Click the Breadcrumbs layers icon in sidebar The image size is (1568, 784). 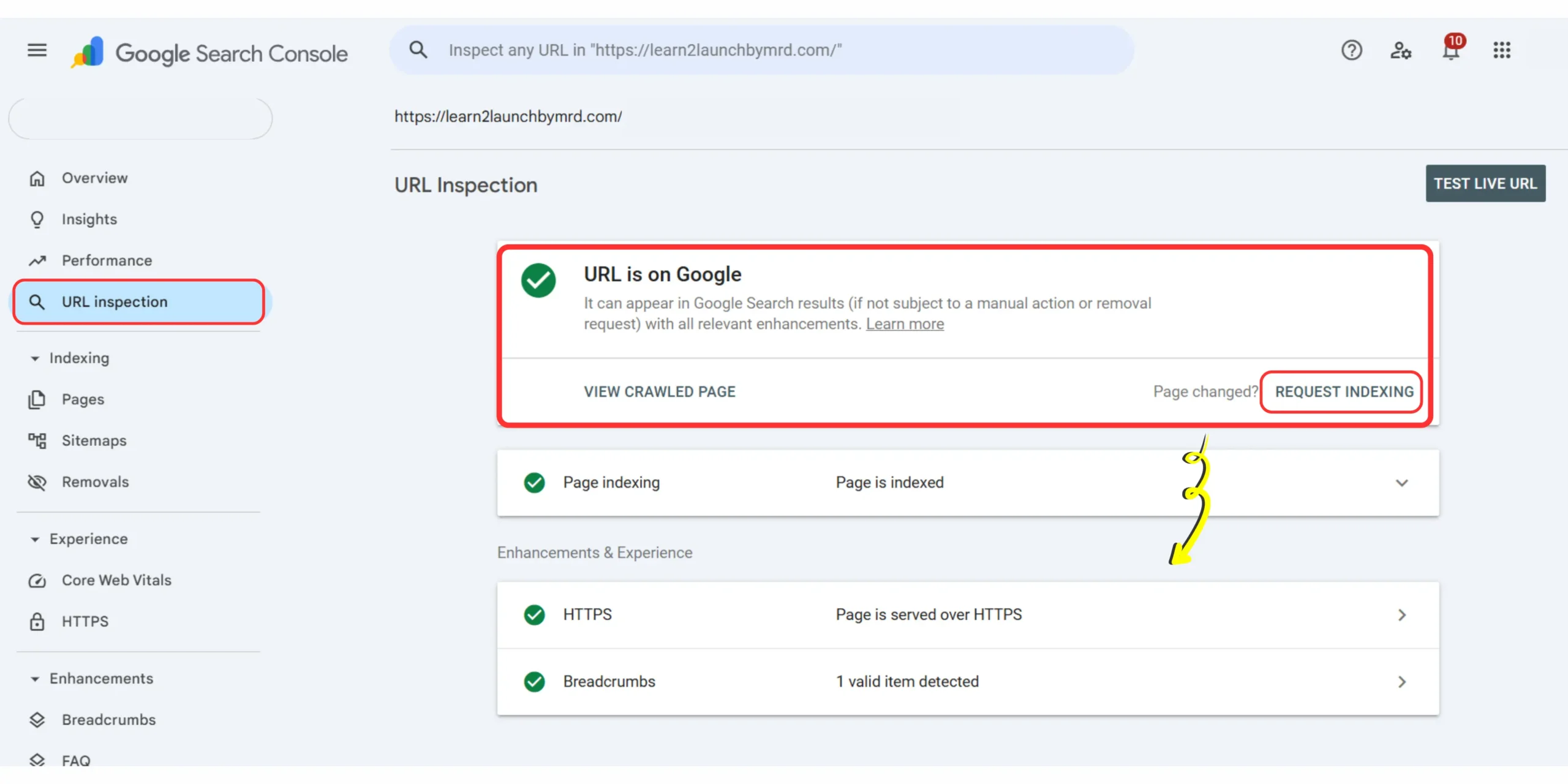pyautogui.click(x=37, y=720)
